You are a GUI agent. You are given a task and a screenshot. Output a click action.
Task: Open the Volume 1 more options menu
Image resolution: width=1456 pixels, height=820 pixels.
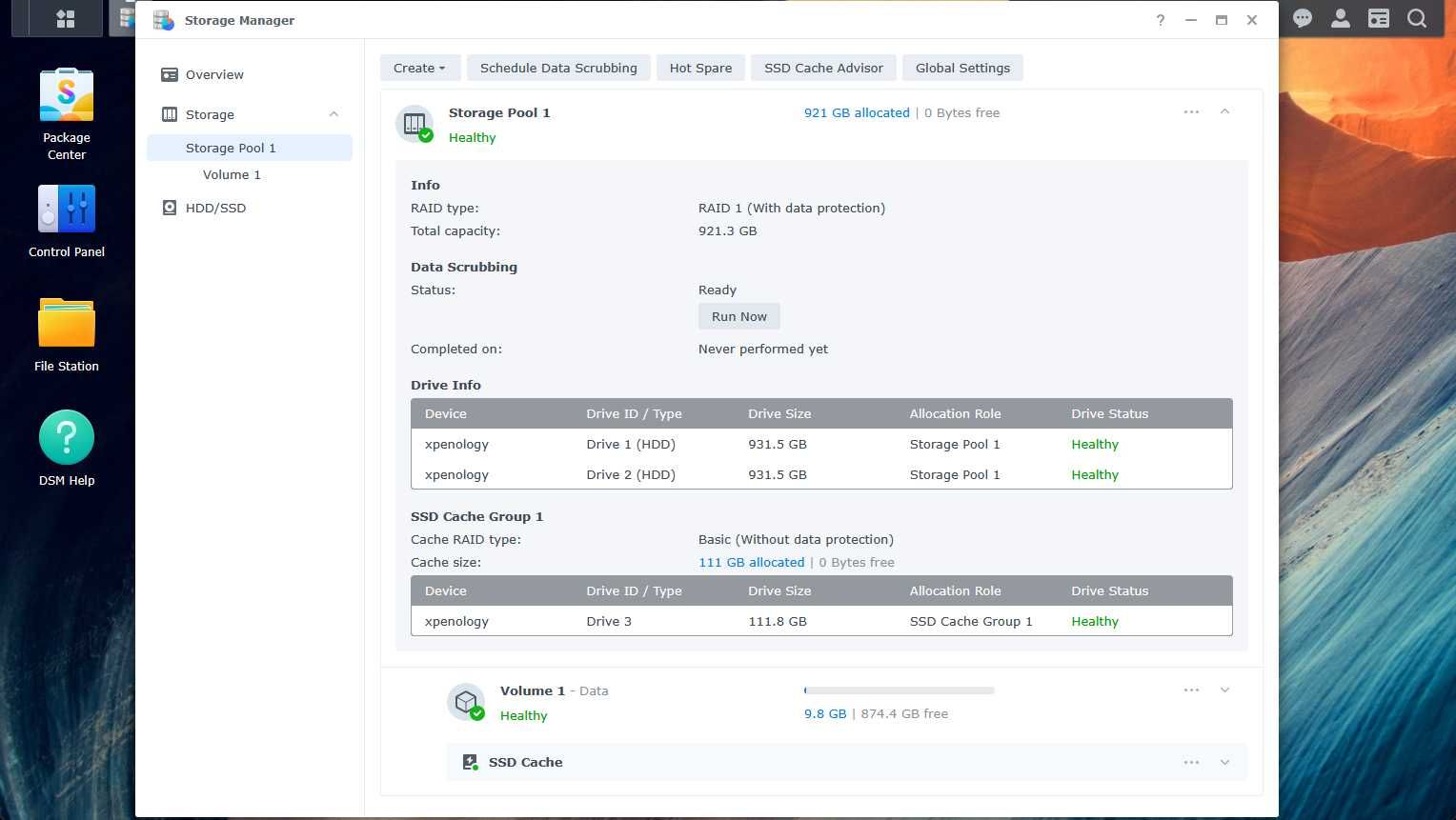[x=1191, y=690]
